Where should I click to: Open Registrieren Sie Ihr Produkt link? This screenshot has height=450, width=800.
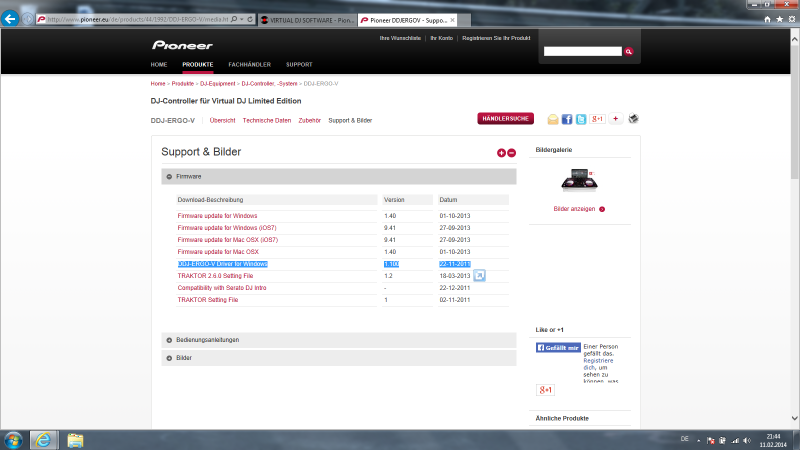pyautogui.click(x=496, y=38)
